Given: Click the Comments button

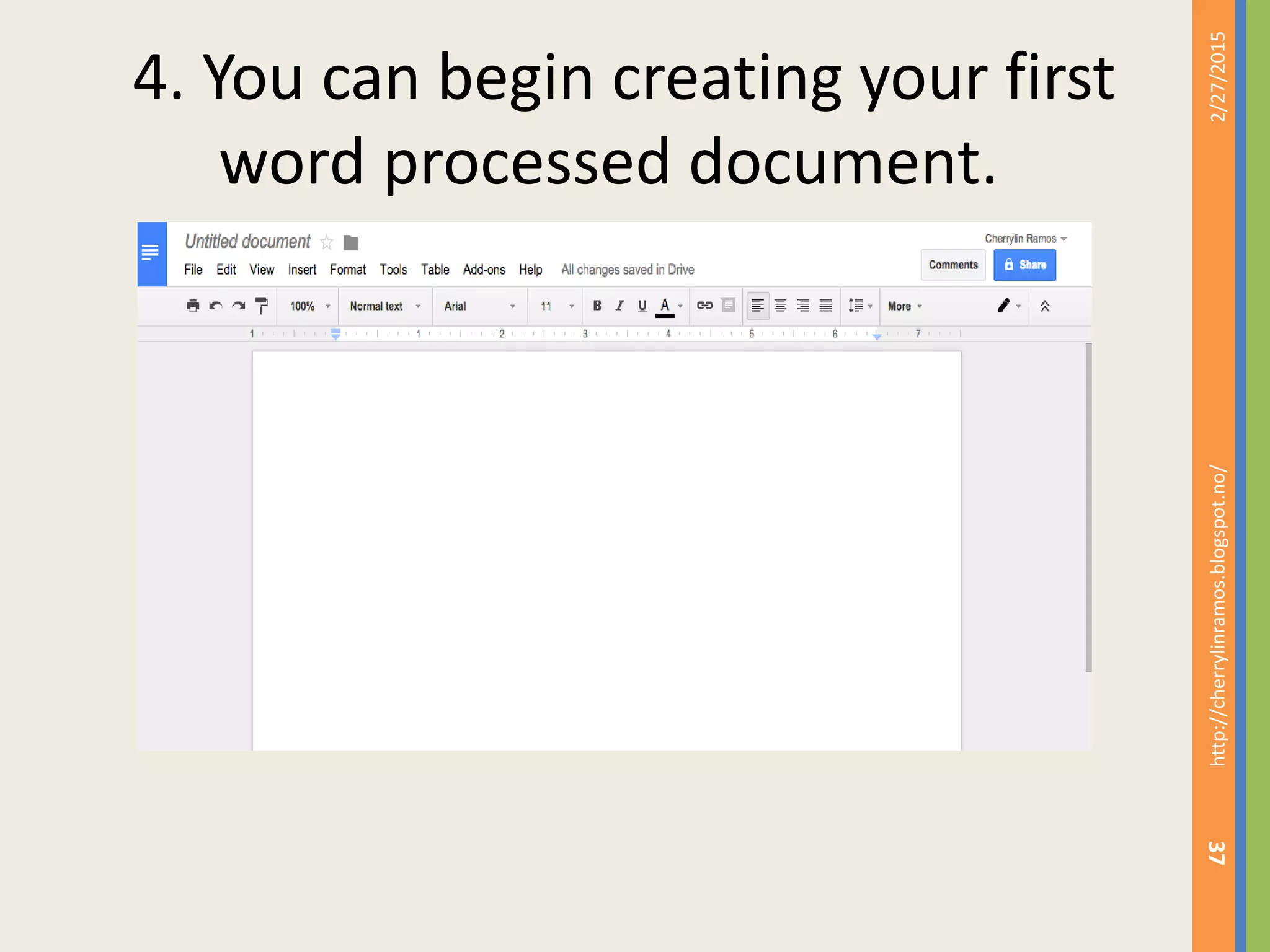Looking at the screenshot, I should [x=952, y=265].
